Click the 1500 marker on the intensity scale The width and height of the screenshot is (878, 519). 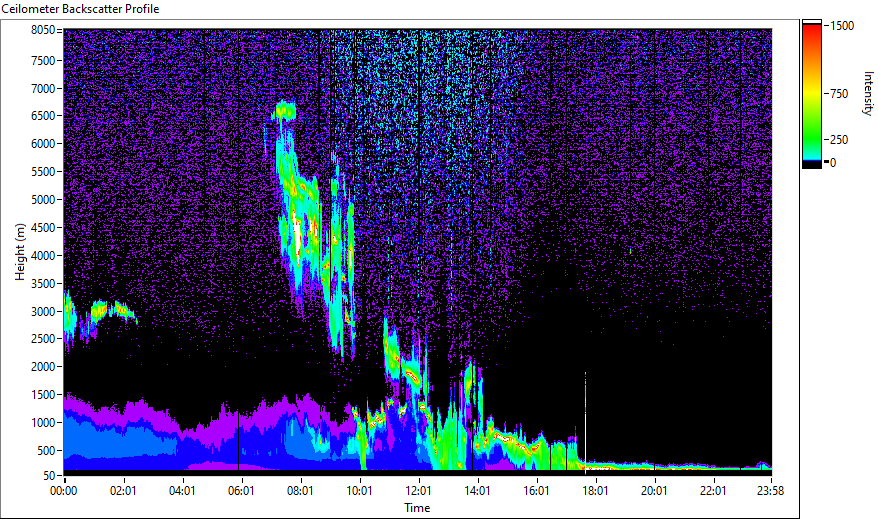point(842,26)
